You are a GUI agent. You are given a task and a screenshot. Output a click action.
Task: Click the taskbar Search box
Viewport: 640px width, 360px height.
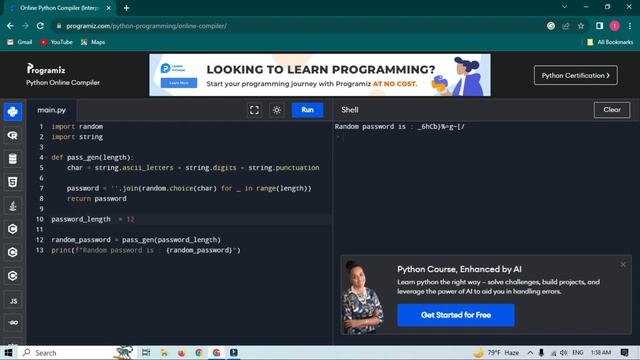click(x=78, y=352)
